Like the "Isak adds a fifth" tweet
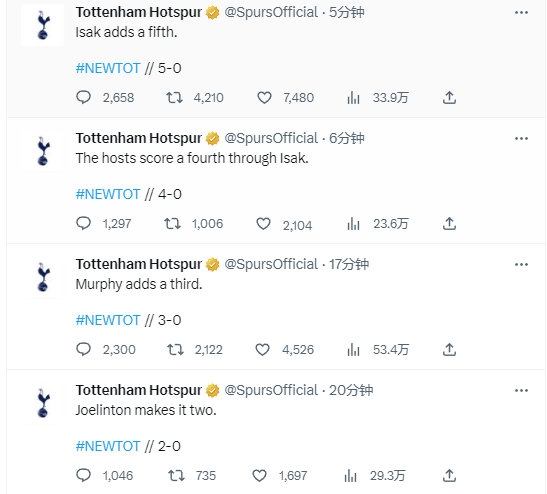This screenshot has height=494, width=547. pos(264,98)
